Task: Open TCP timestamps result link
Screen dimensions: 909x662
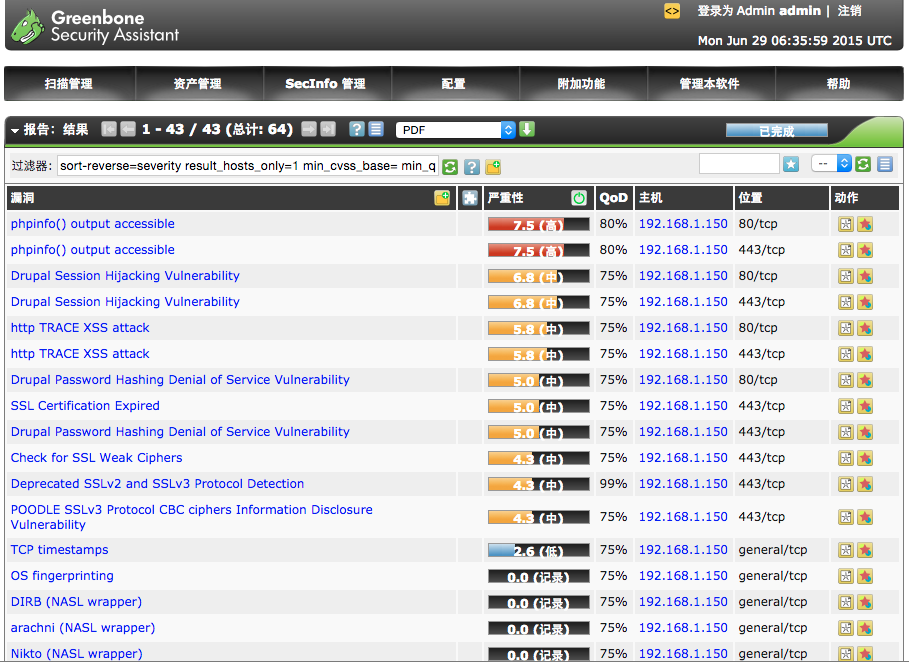Action: coord(59,550)
